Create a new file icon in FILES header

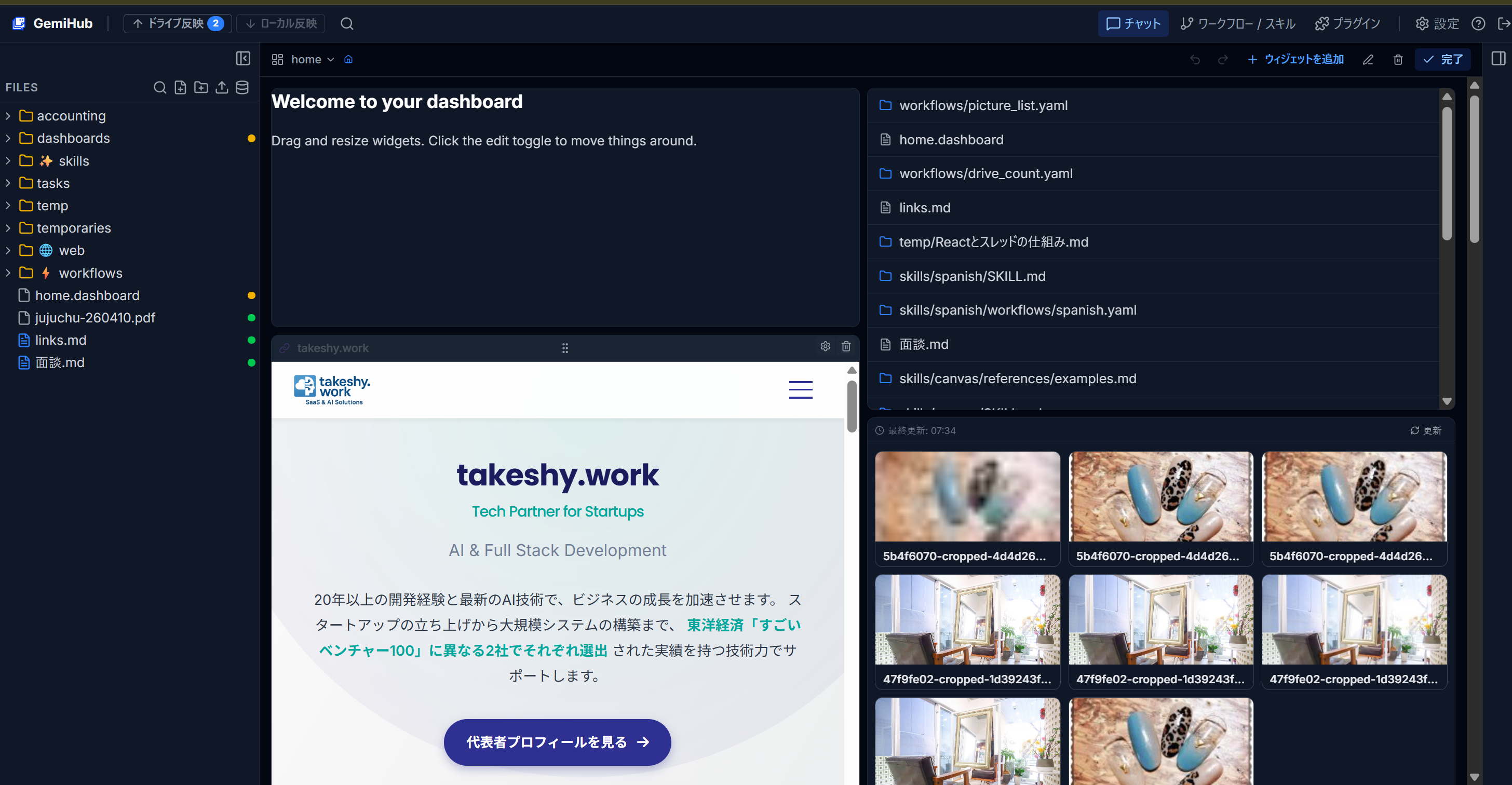click(x=180, y=87)
